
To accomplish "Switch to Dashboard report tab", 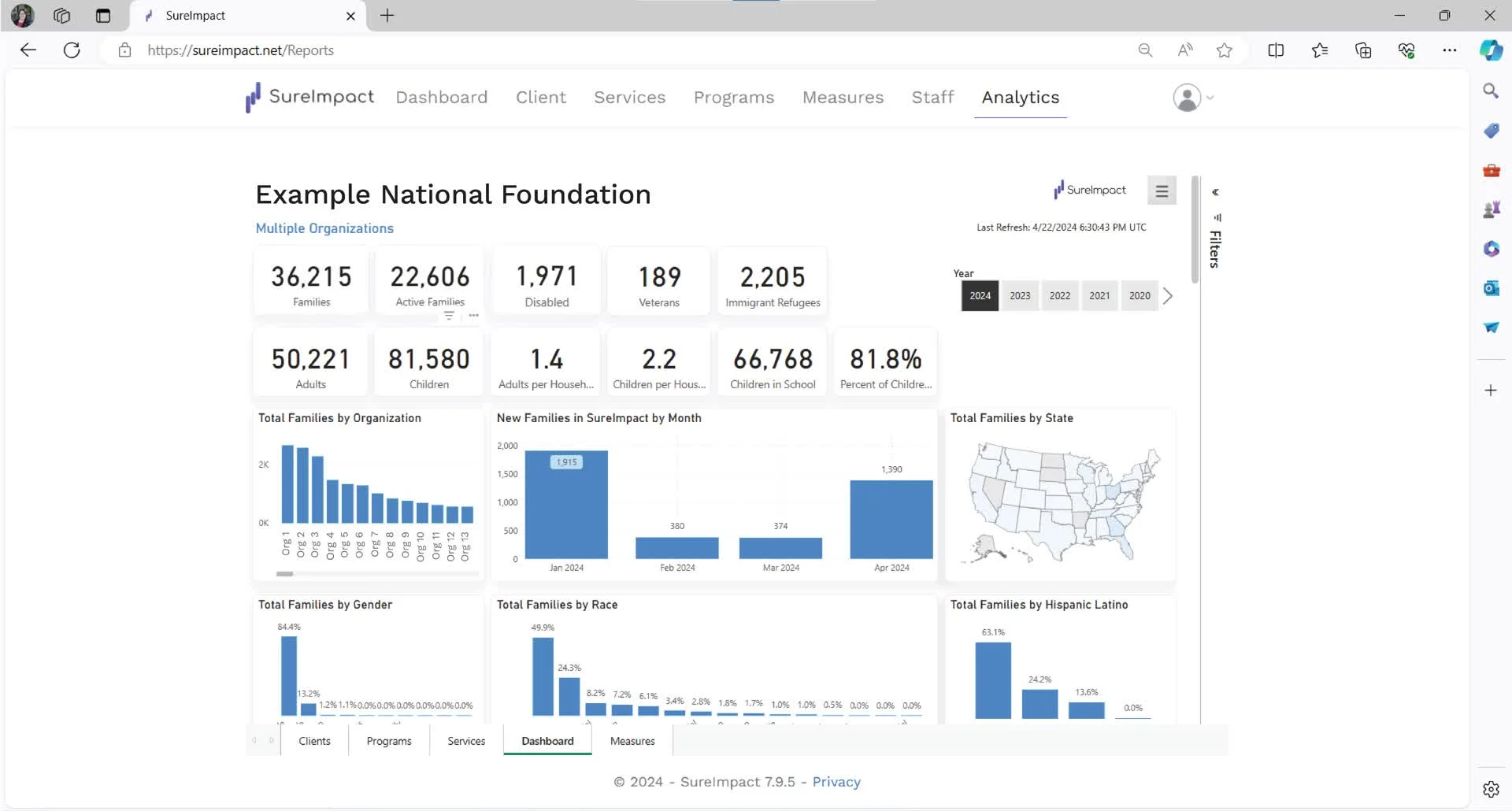I will coord(547,741).
